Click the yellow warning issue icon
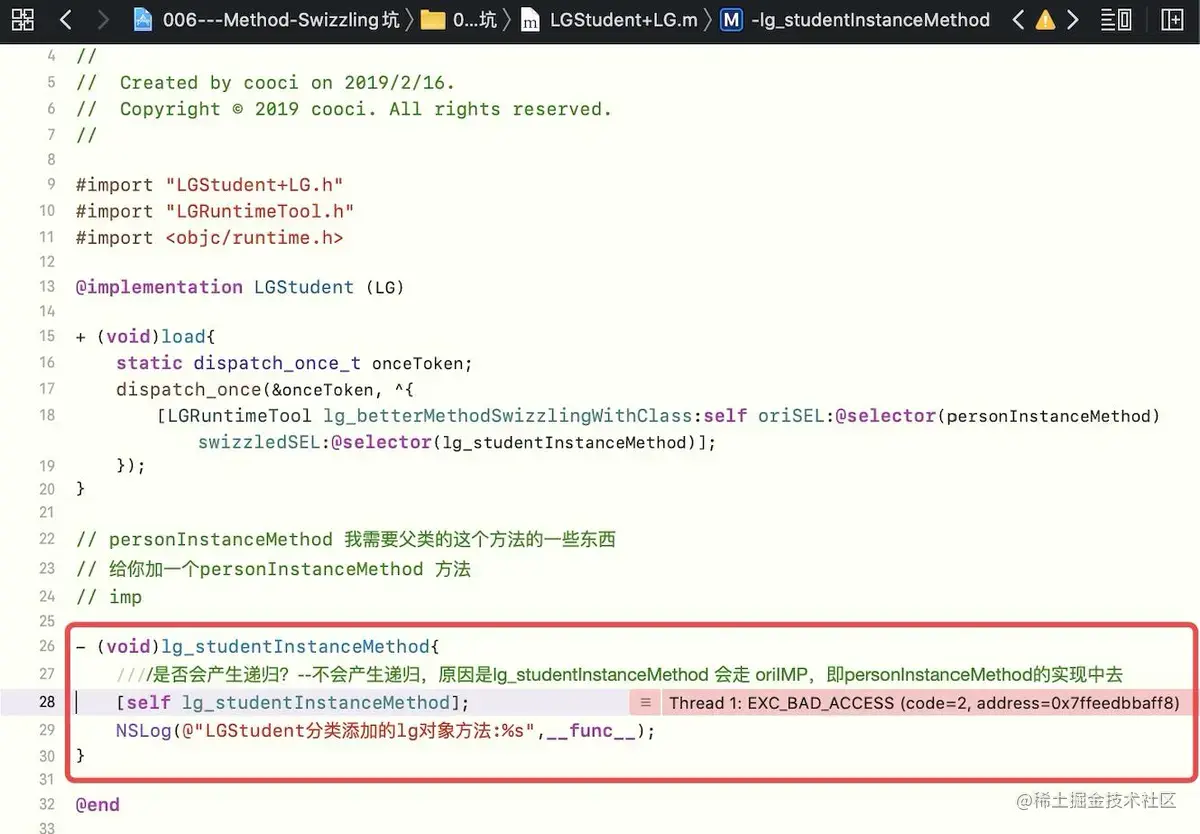Screen dimensions: 1200x834 pyautogui.click(x=1045, y=19)
